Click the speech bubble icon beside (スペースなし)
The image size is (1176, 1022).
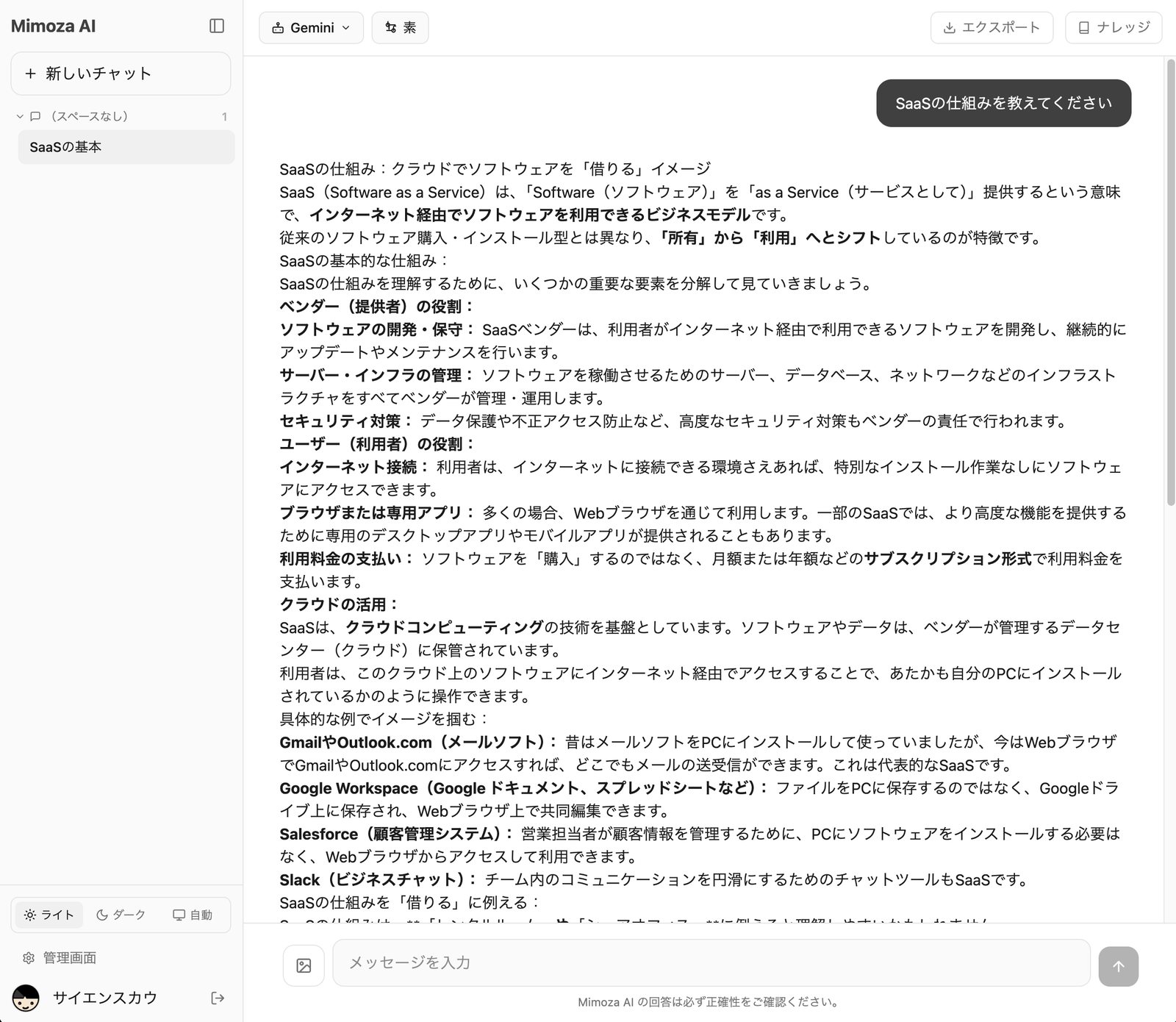pos(35,116)
